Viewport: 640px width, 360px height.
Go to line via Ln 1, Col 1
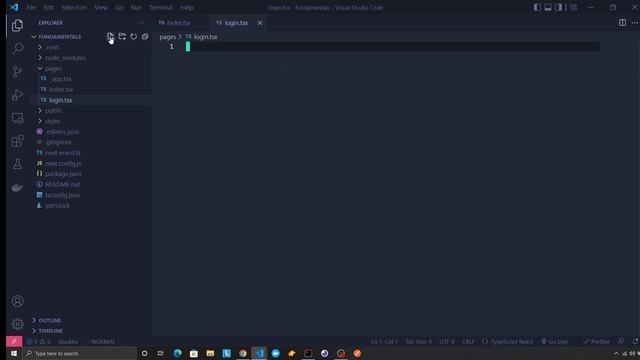[x=384, y=341]
